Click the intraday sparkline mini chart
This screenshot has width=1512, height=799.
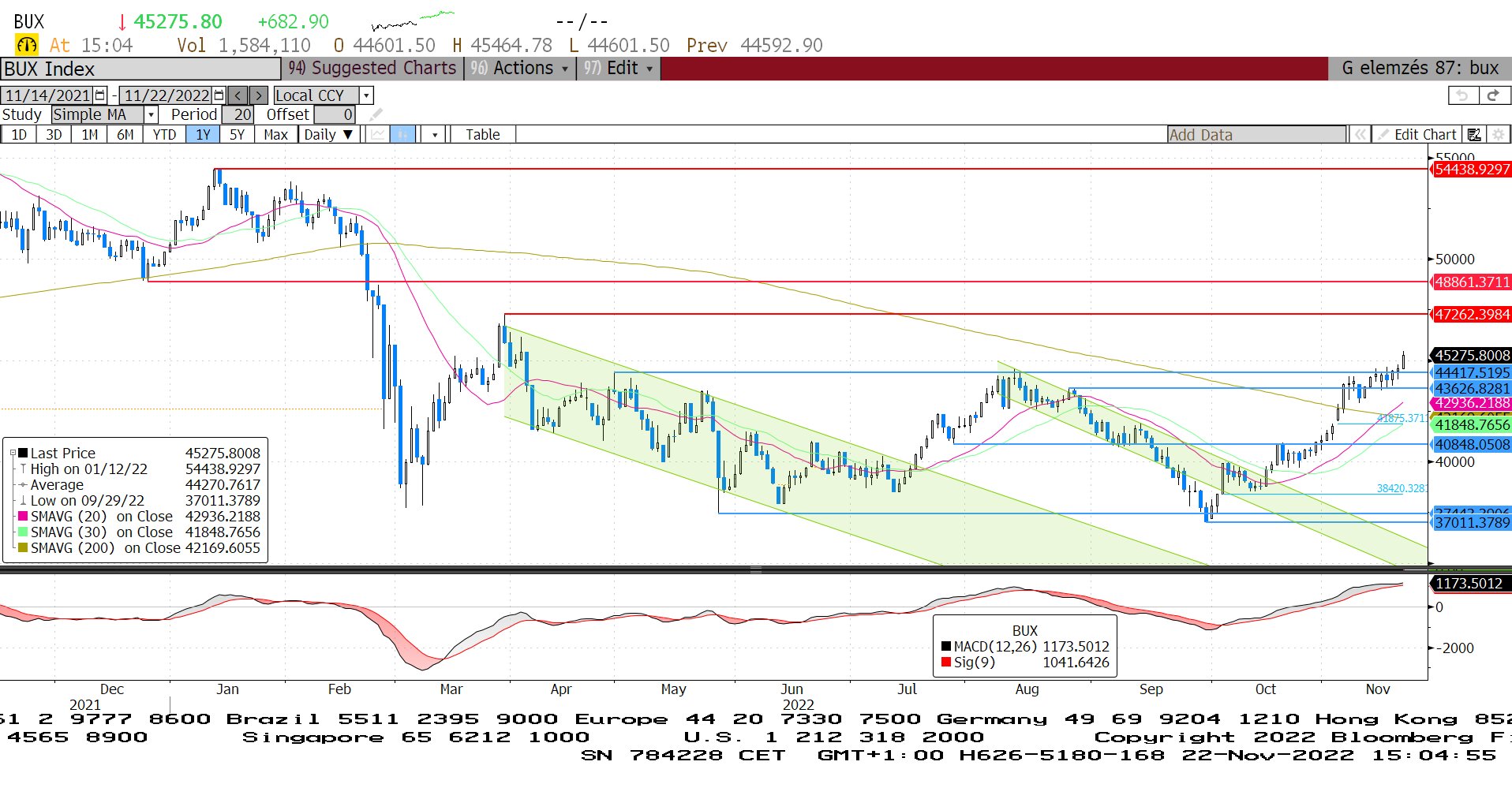tap(413, 20)
